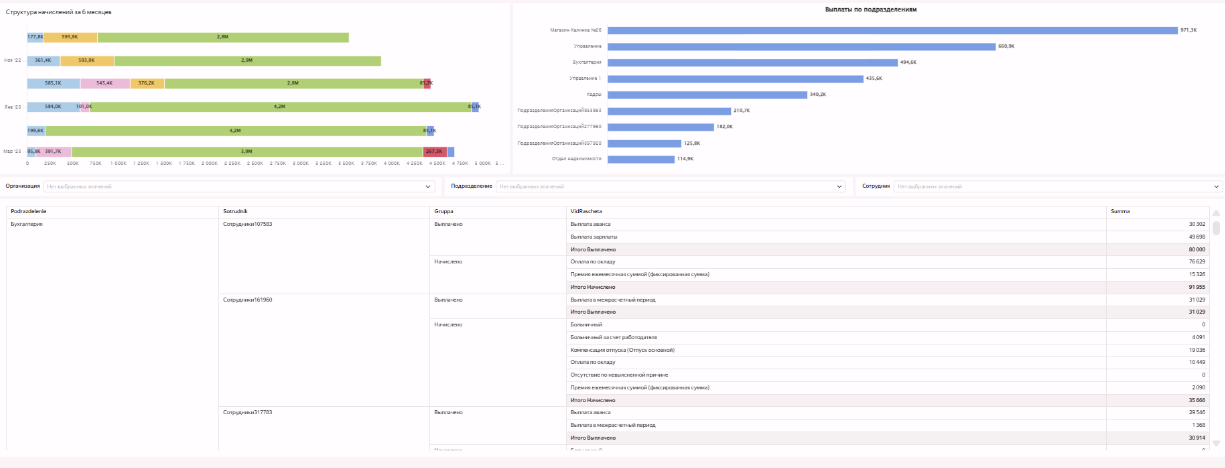Click the pink 545,4K bar segment
The height and width of the screenshot is (468, 1225).
point(105,83)
